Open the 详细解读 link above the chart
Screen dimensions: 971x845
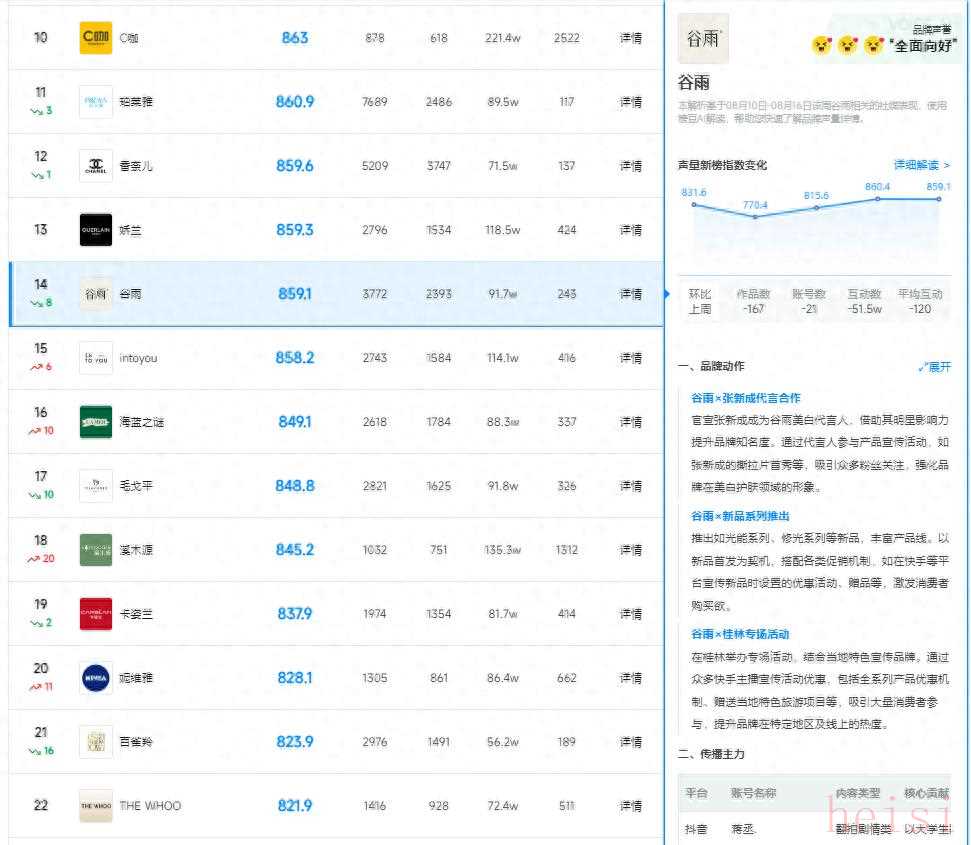921,165
